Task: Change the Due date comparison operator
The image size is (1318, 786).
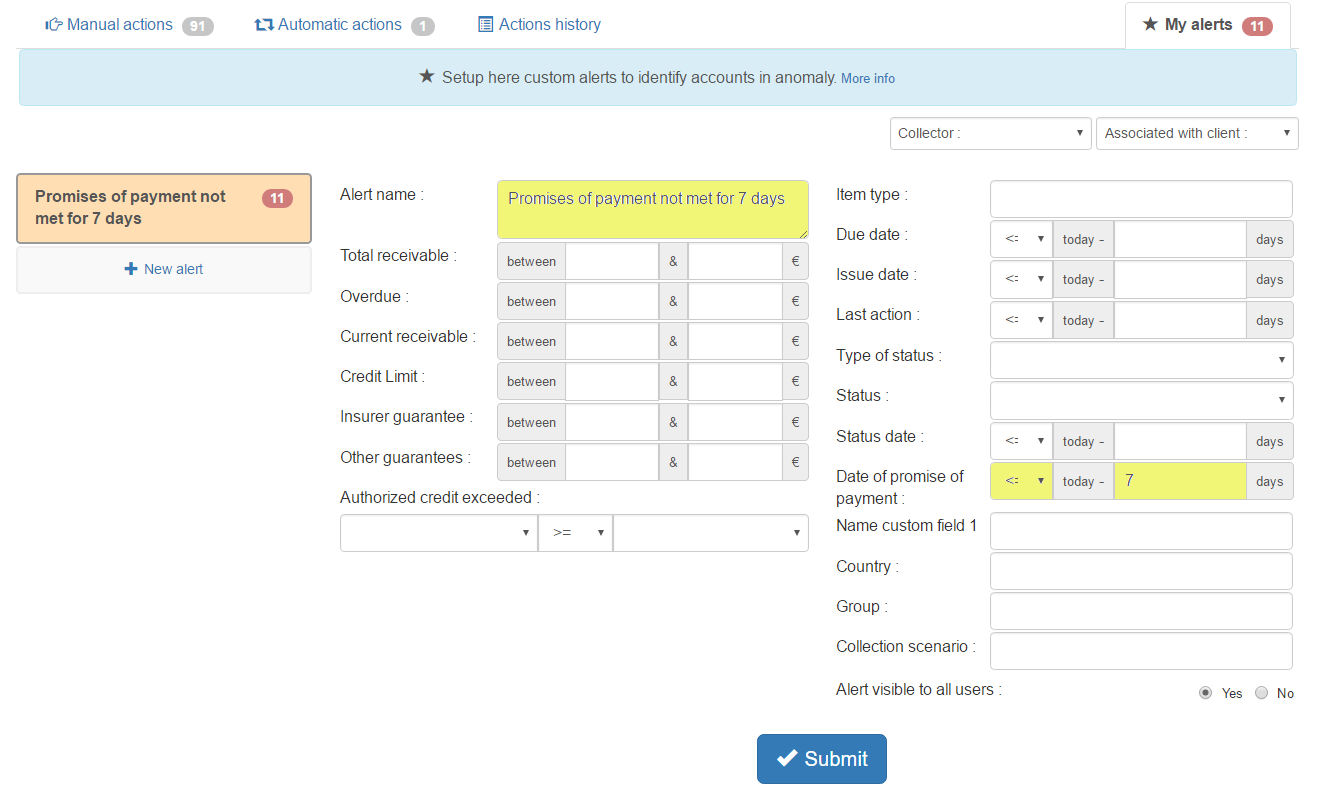Action: coord(1020,240)
